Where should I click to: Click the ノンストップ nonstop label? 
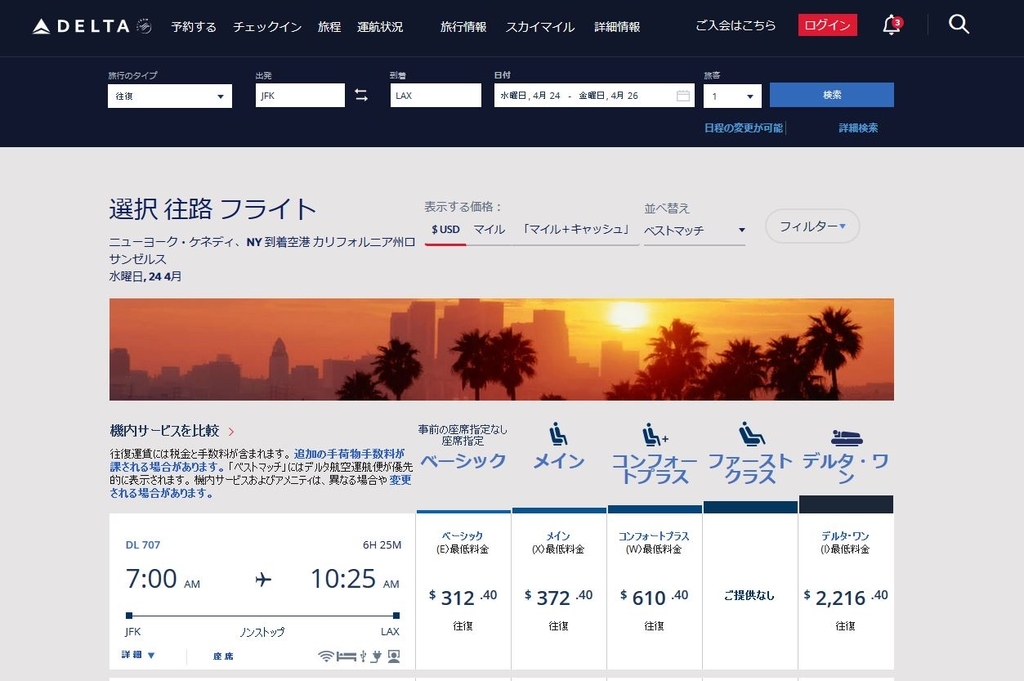(262, 632)
